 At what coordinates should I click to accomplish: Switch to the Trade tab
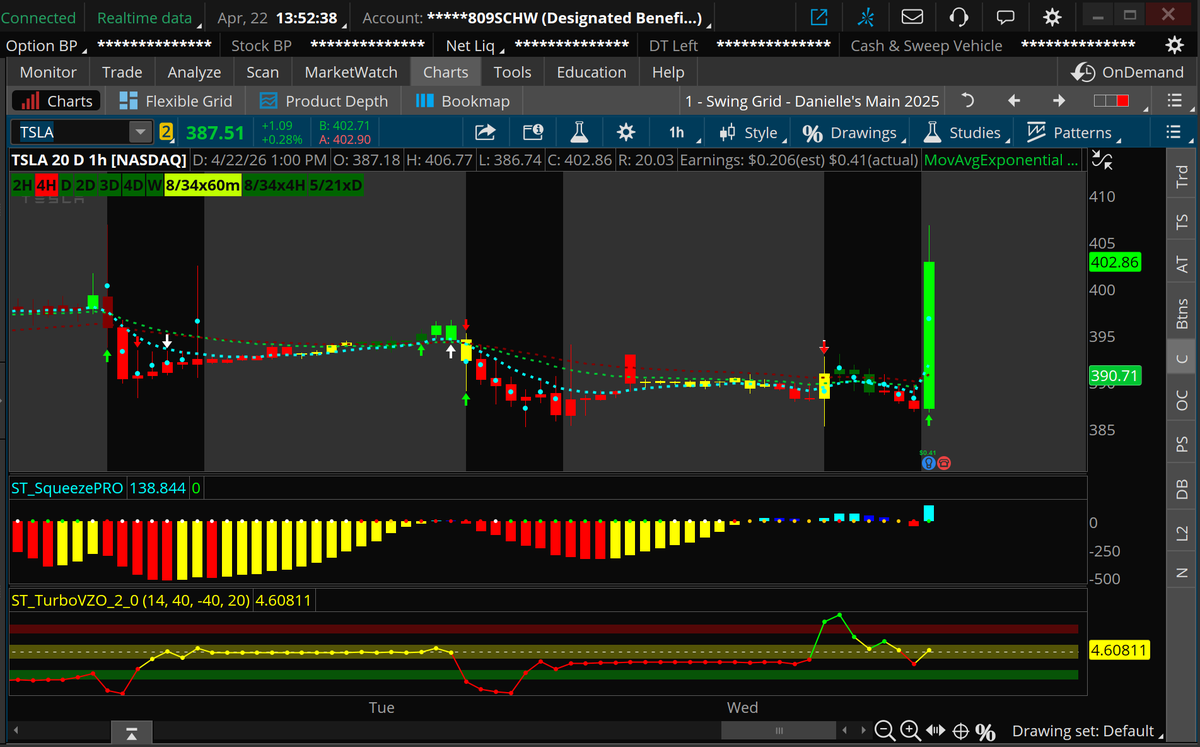click(x=122, y=72)
